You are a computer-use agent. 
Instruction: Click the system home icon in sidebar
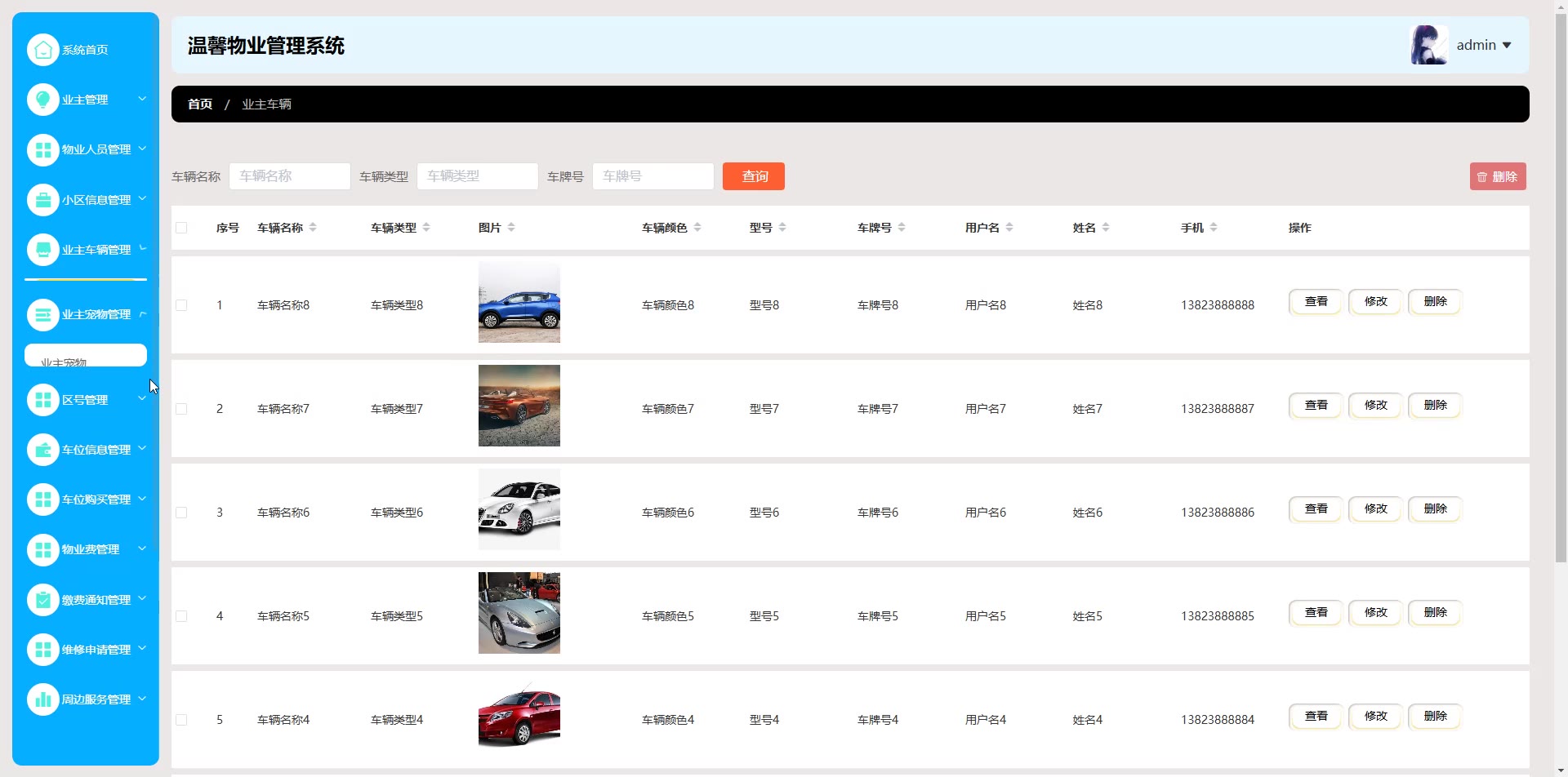coord(42,50)
